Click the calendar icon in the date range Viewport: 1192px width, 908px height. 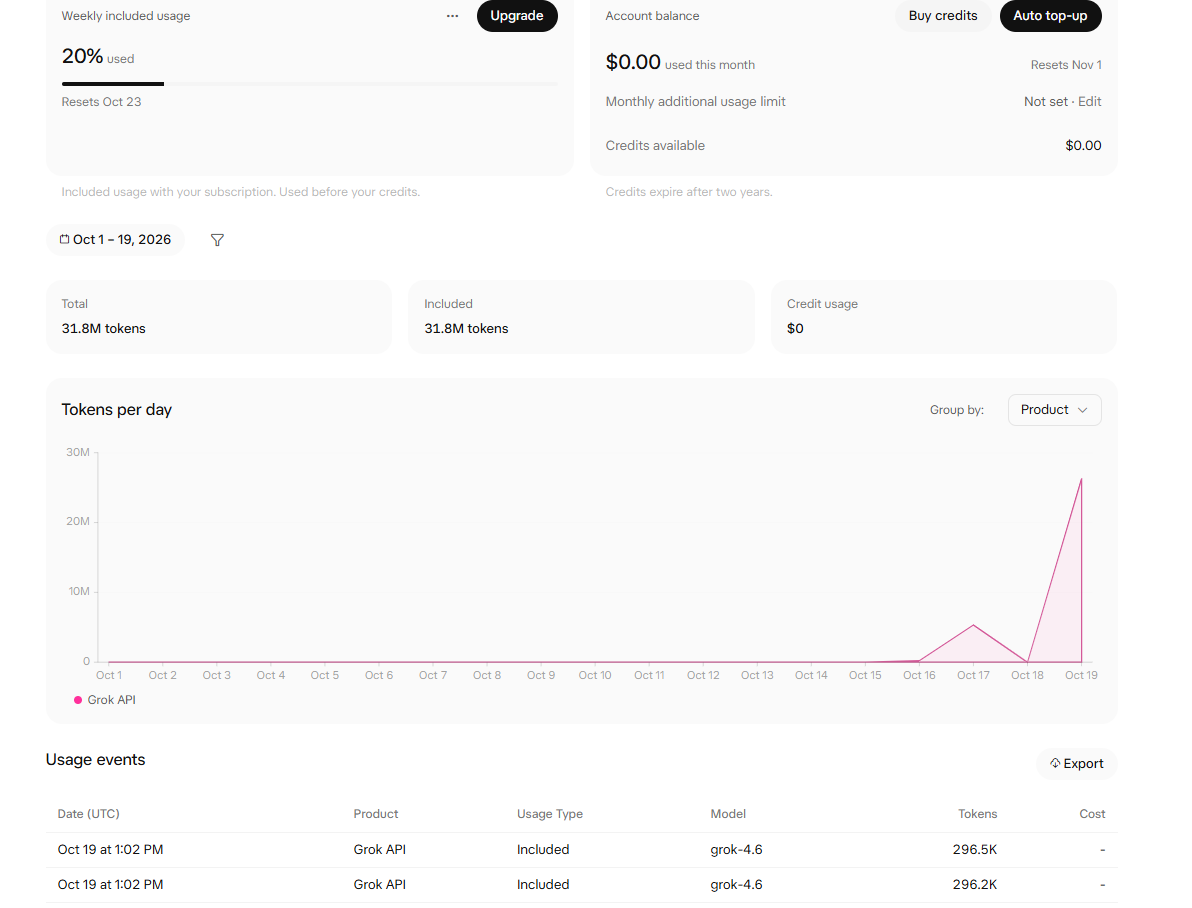(x=65, y=240)
